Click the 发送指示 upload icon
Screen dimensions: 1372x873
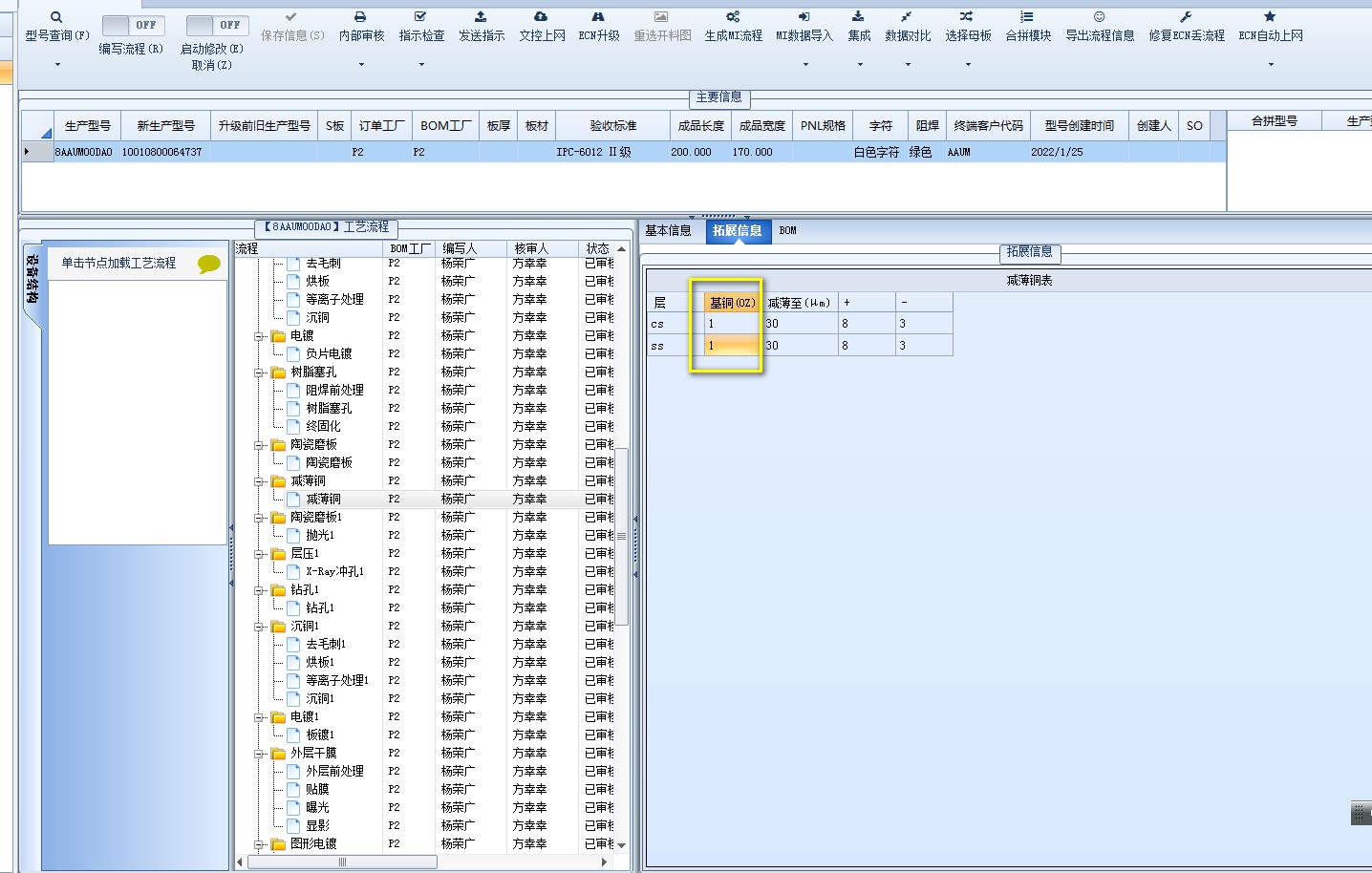click(x=481, y=17)
